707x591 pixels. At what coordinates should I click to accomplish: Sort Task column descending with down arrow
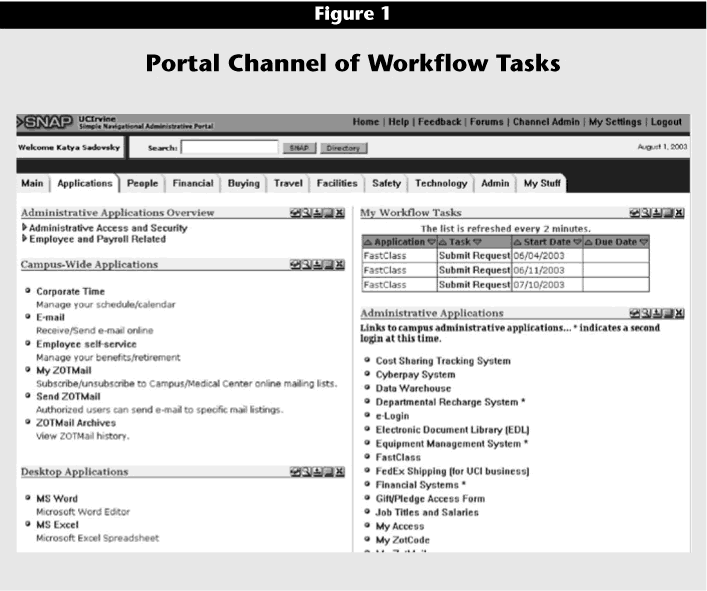tap(477, 243)
